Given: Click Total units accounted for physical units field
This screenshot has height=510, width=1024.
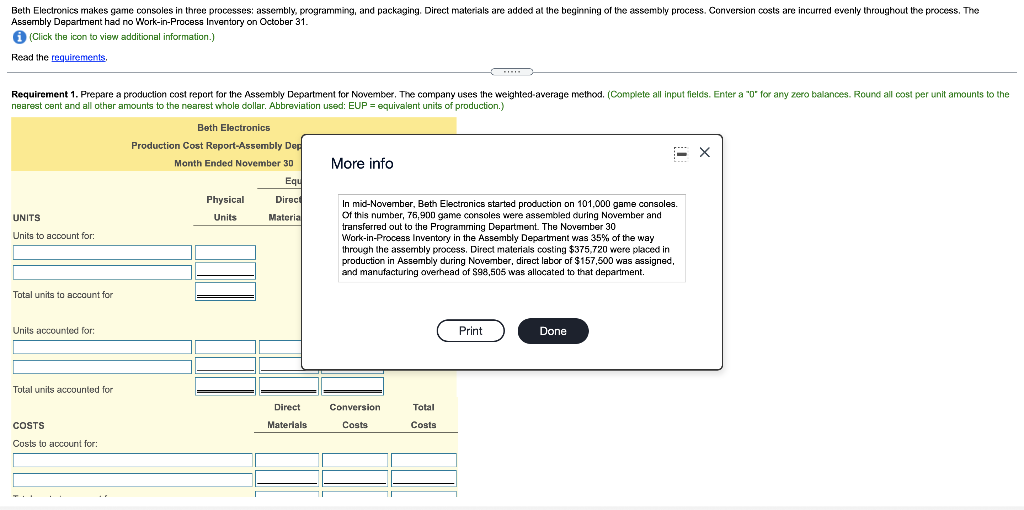Looking at the screenshot, I should (225, 386).
